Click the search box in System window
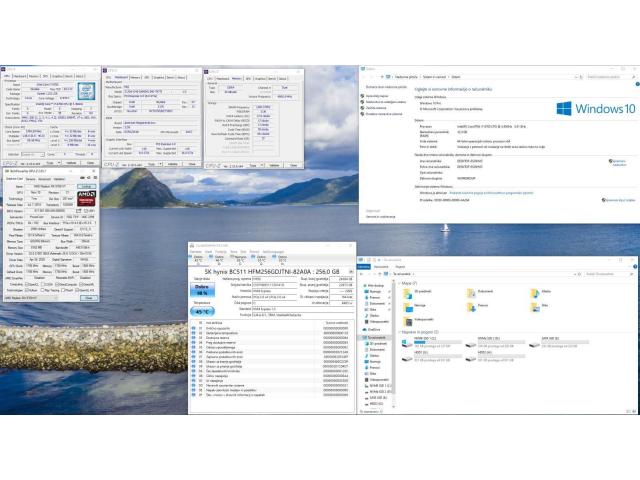This screenshot has height=480, width=640. [x=611, y=77]
